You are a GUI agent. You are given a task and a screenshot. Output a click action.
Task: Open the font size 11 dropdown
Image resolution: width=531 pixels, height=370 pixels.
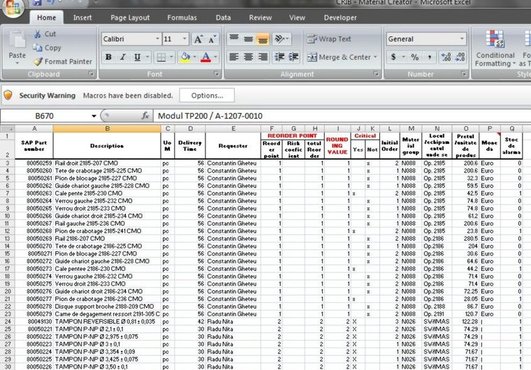(185, 39)
